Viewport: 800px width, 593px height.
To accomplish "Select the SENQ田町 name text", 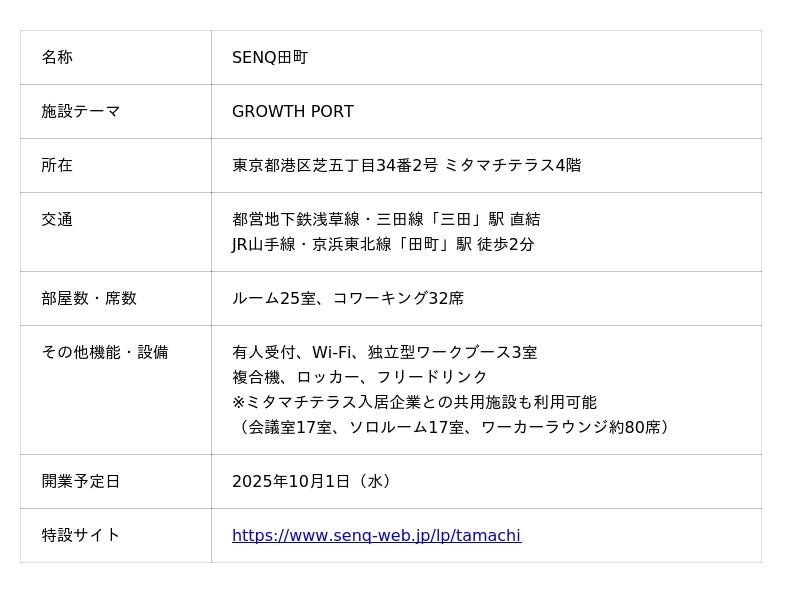I will point(270,57).
